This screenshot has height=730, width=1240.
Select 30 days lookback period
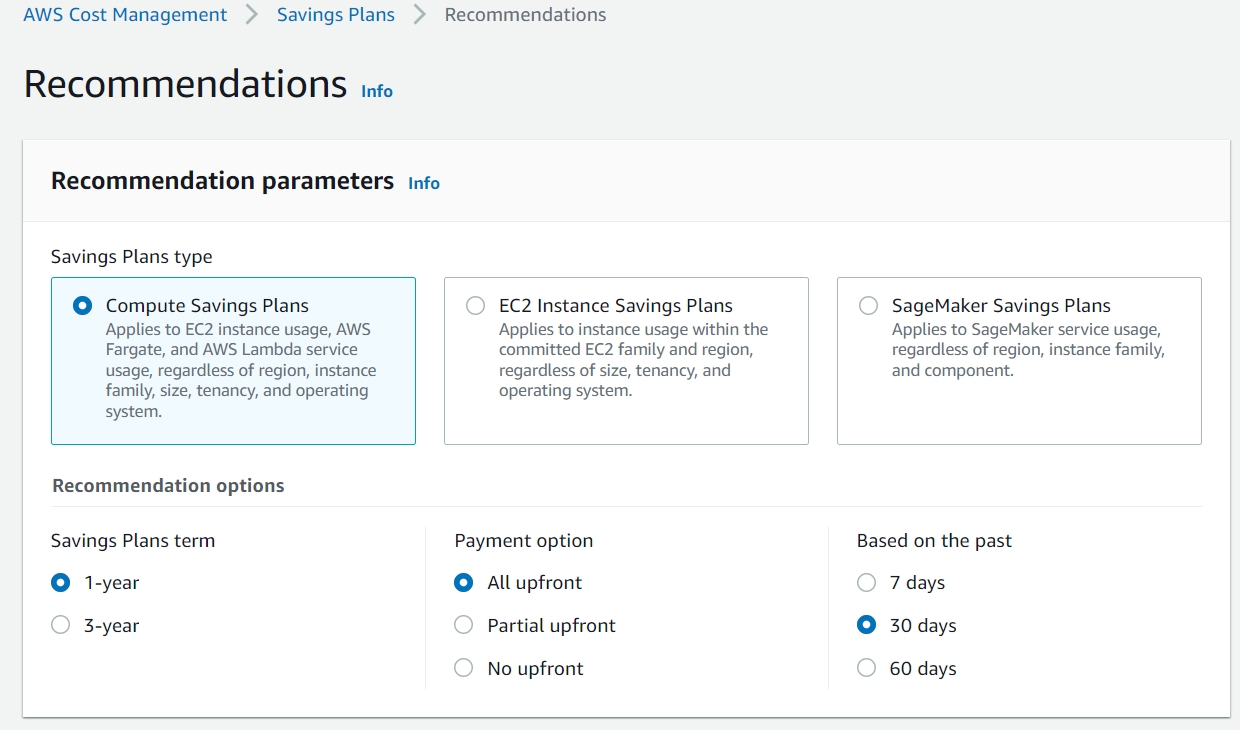point(867,625)
